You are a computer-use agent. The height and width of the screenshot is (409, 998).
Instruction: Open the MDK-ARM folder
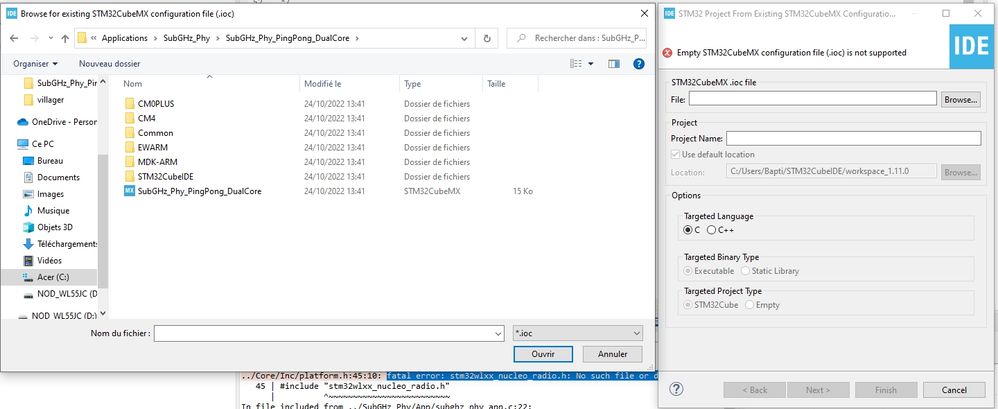point(156,162)
